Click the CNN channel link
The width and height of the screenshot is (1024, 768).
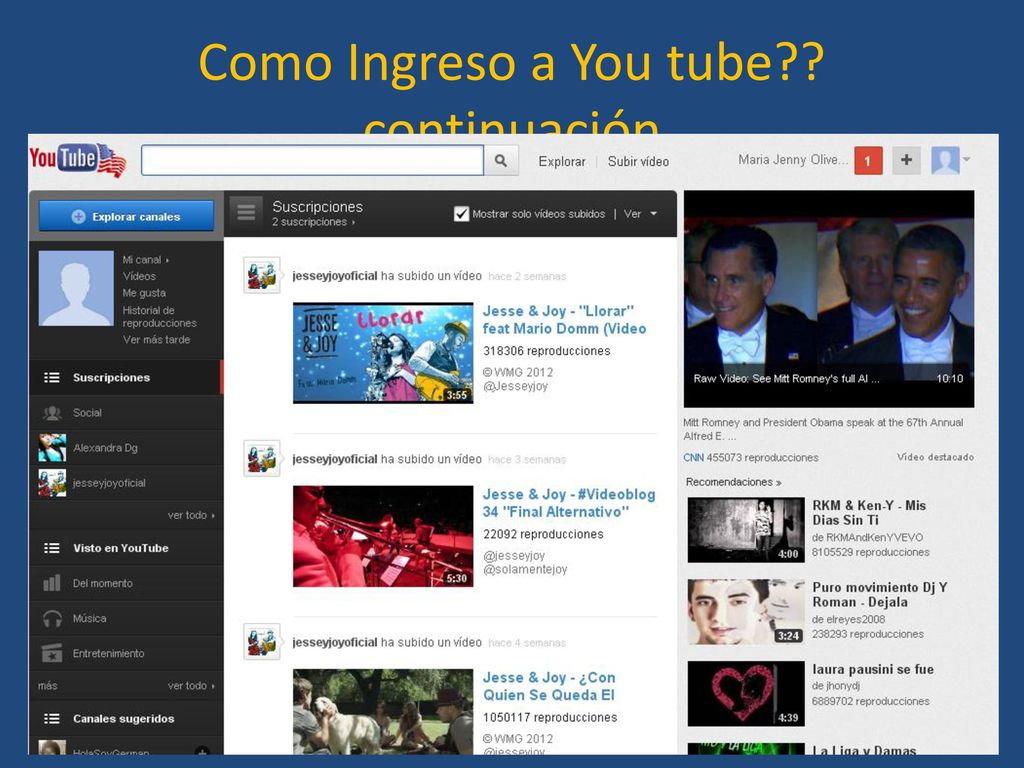pos(694,458)
